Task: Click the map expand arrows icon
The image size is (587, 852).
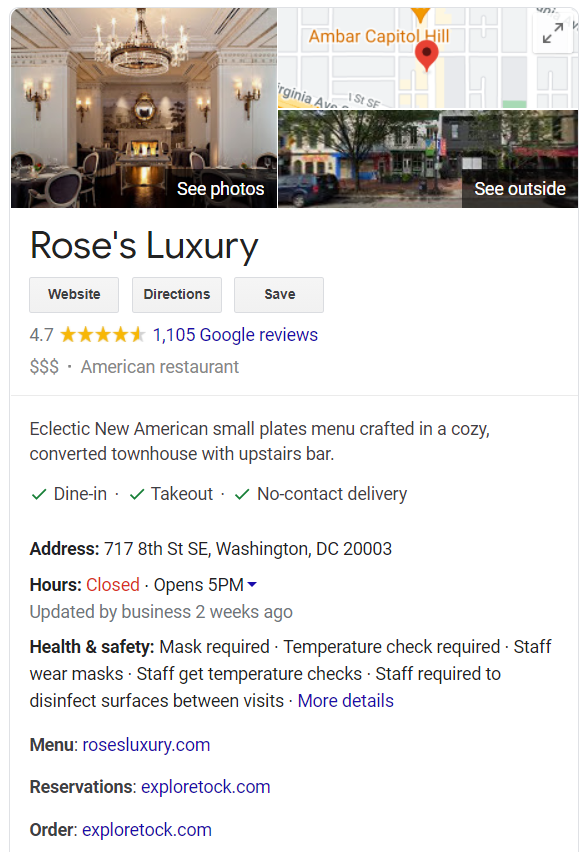Action: point(553,33)
